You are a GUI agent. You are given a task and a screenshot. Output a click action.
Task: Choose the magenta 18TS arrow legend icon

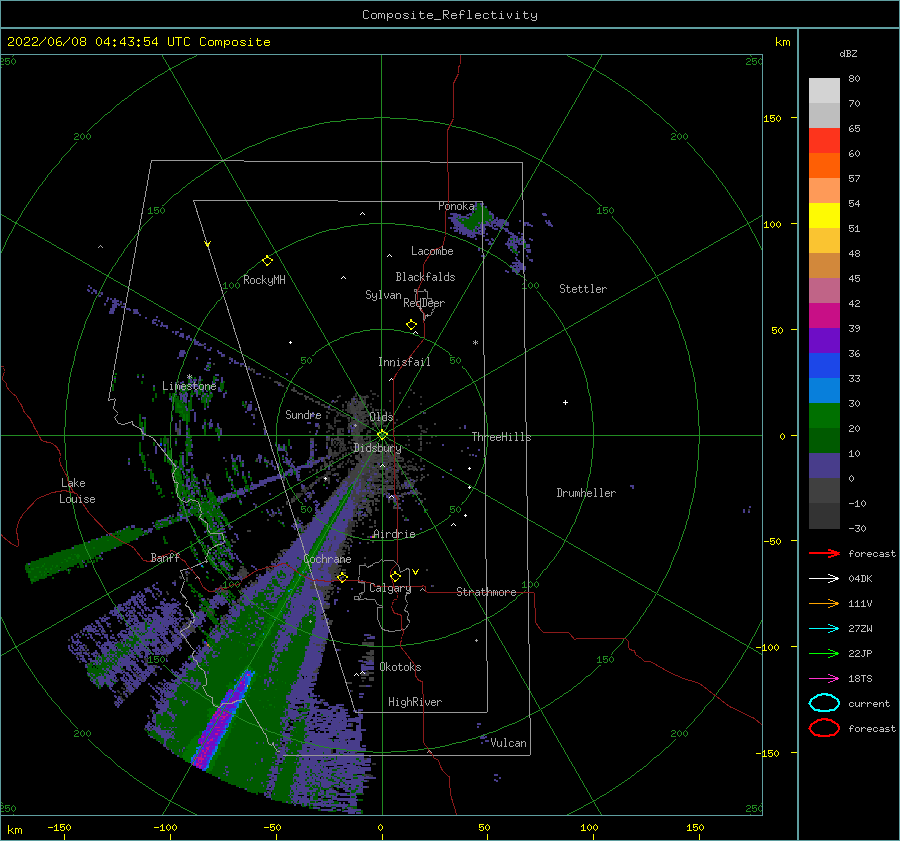tap(824, 679)
